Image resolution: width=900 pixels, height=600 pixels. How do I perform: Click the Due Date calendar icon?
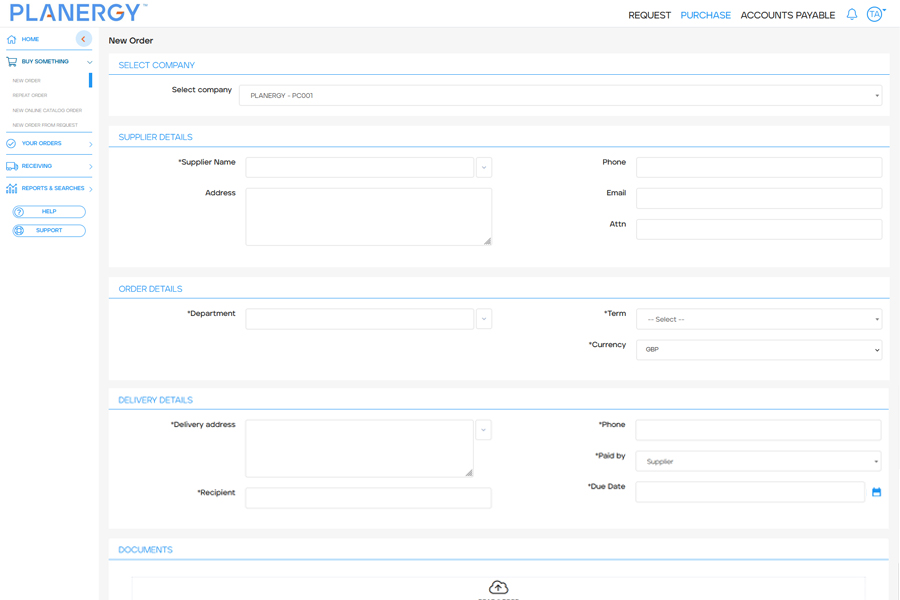coord(876,492)
